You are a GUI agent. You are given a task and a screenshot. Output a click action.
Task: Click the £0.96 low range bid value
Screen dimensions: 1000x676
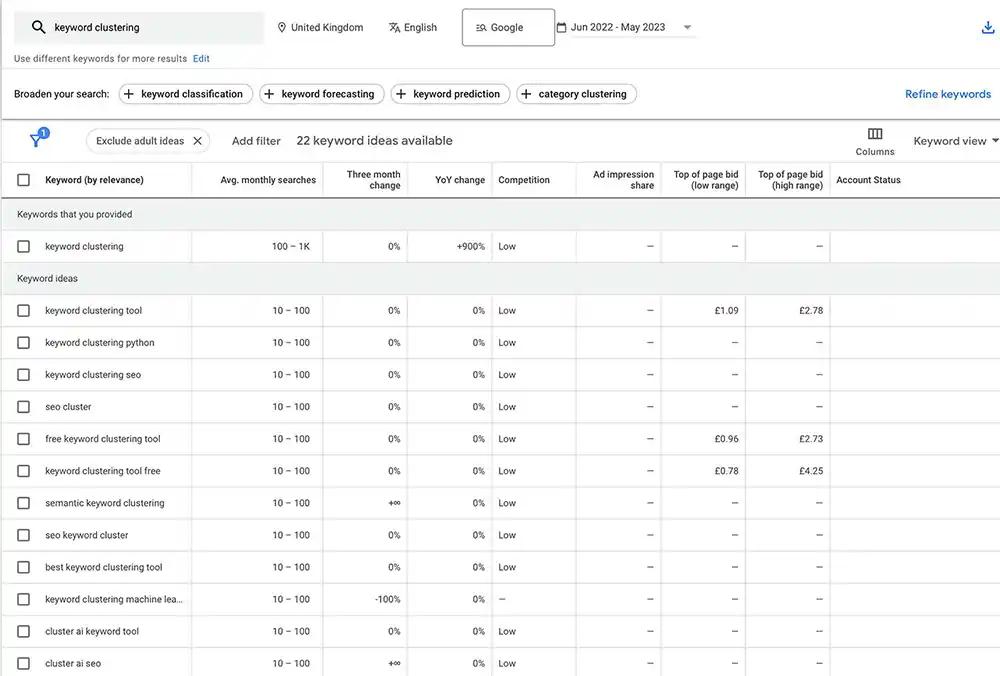click(726, 439)
